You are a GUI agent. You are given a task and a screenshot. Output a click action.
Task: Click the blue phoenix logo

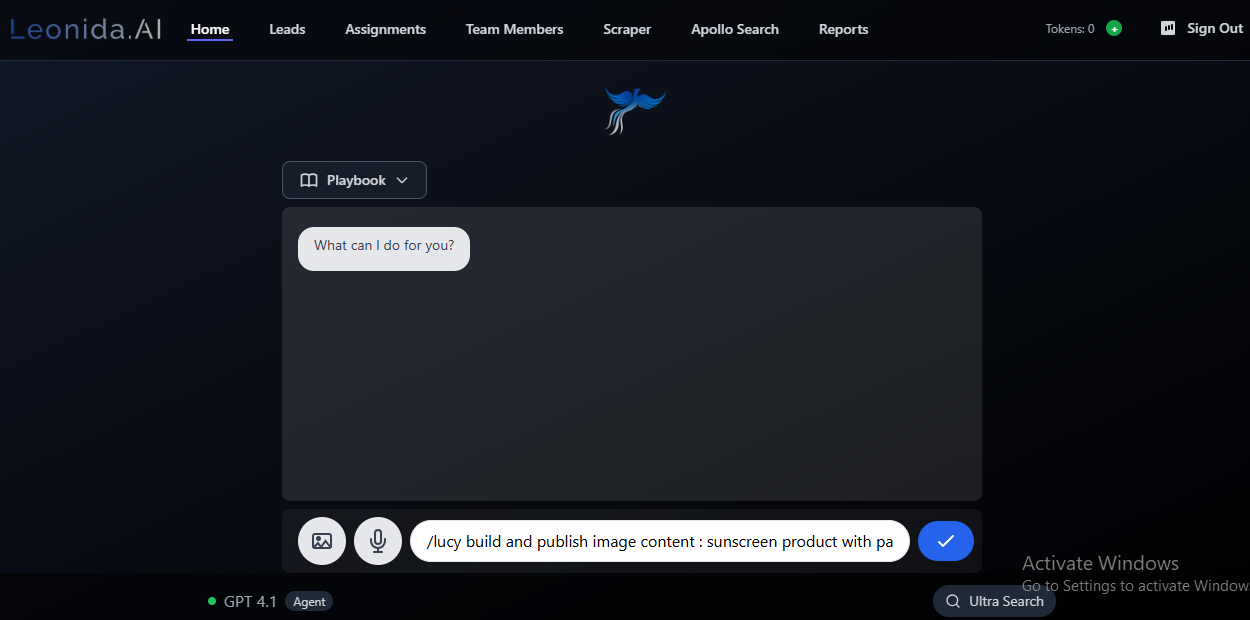[x=634, y=110]
